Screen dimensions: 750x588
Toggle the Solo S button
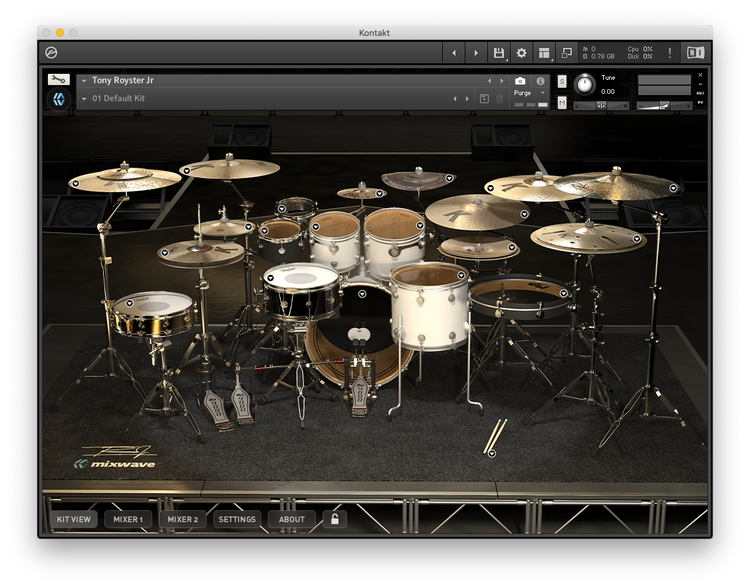point(562,82)
